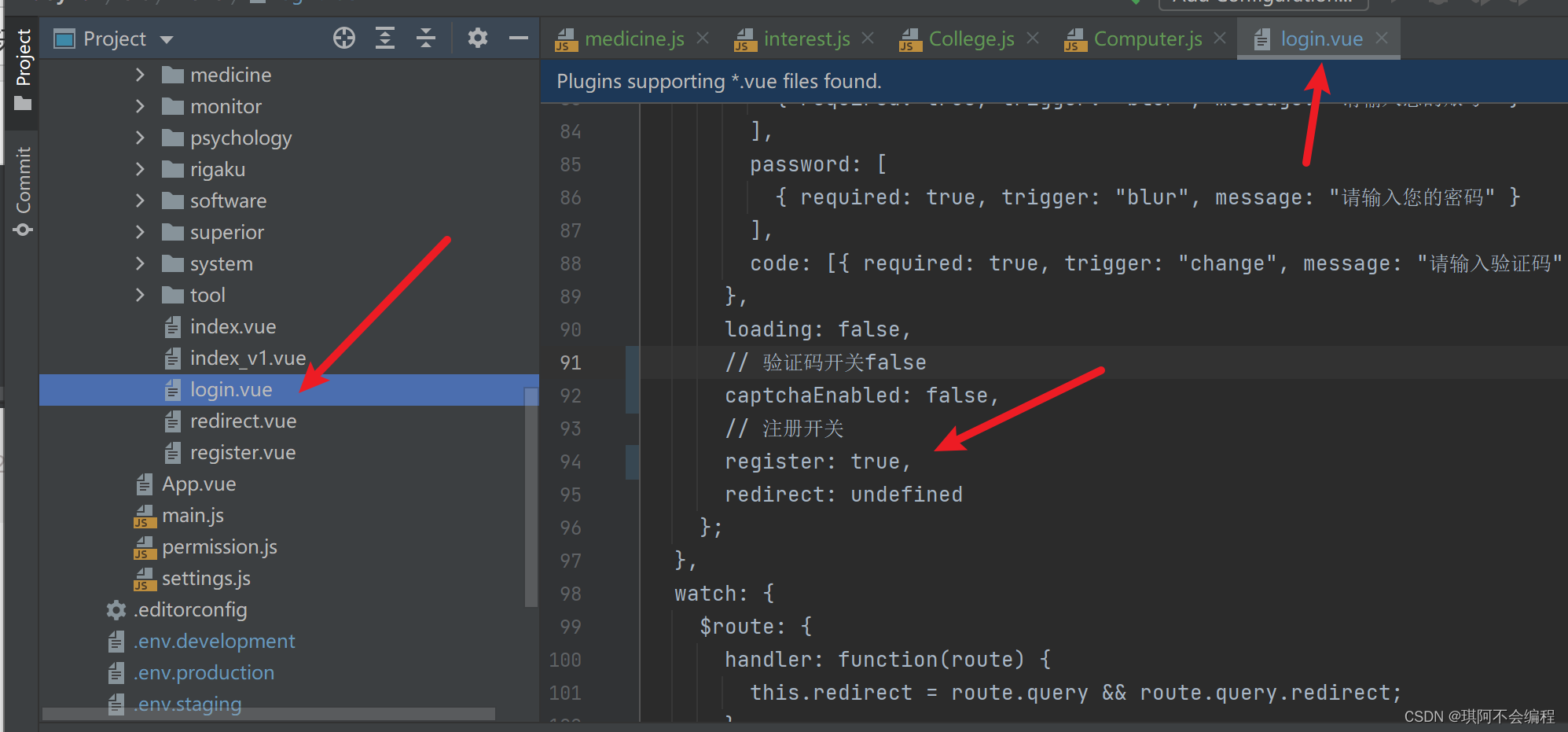Click the Expand All icon in Project panel
Image resolution: width=1568 pixels, height=732 pixels.
pyautogui.click(x=385, y=38)
